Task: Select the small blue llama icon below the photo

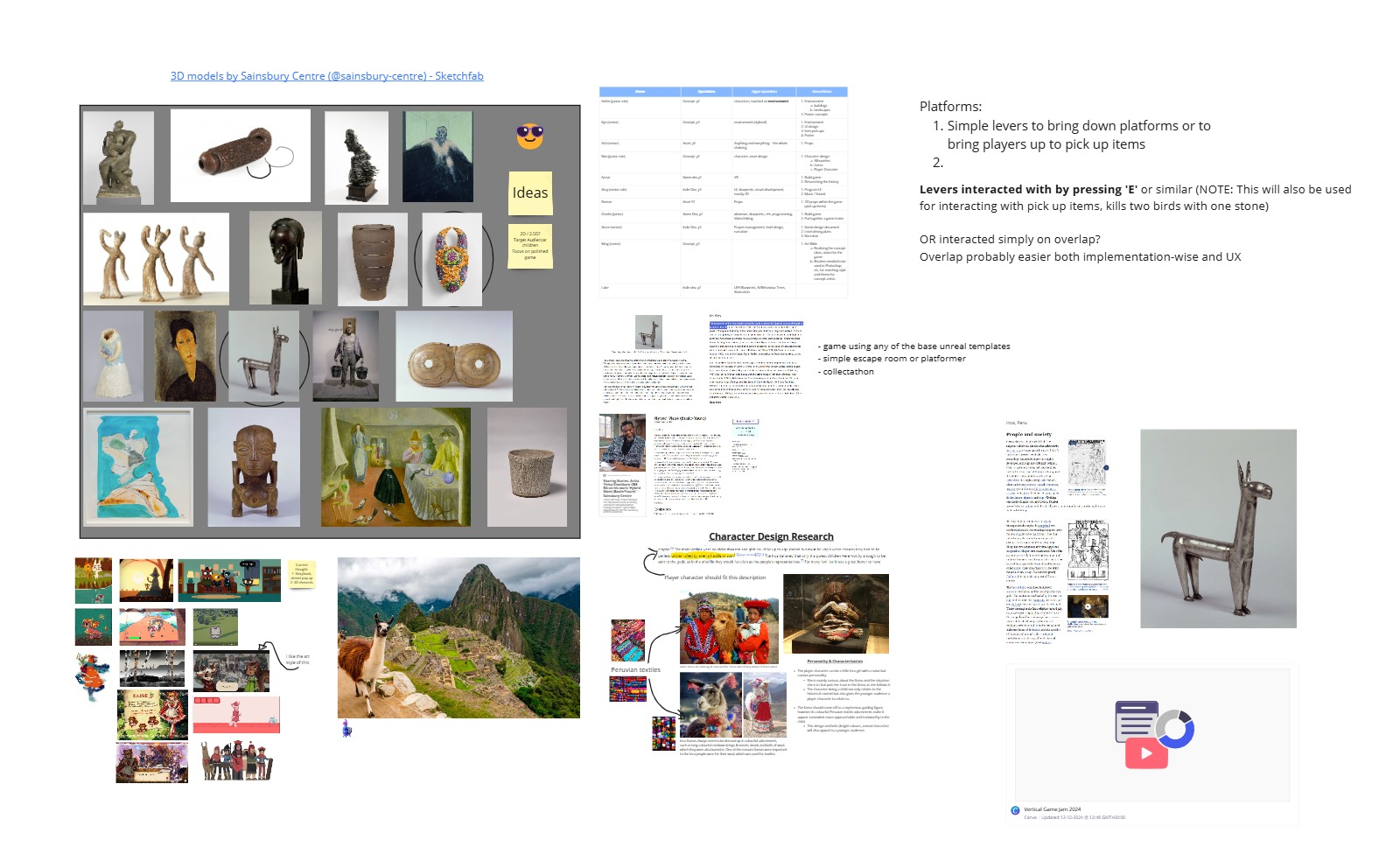Action: pos(346,728)
